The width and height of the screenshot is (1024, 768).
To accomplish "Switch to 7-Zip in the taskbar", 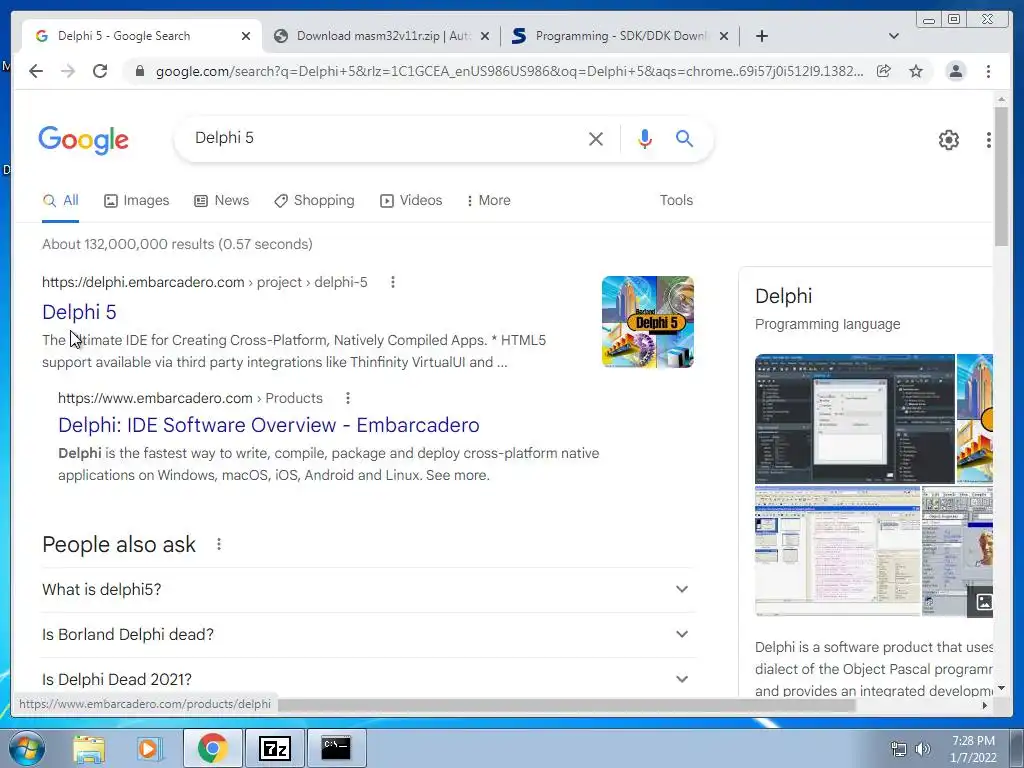I will tap(274, 748).
